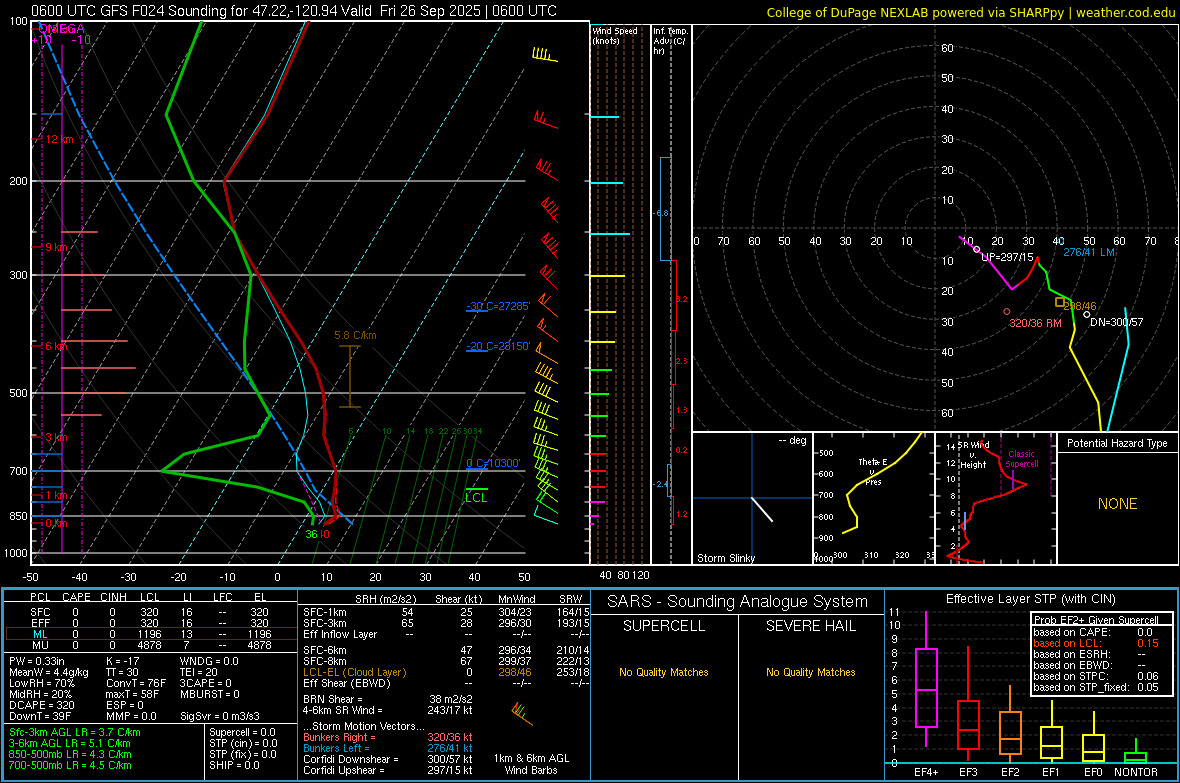The height and width of the screenshot is (783, 1180).
Task: Click the Eff Shear (EBWD) row label
Action: coord(347,683)
